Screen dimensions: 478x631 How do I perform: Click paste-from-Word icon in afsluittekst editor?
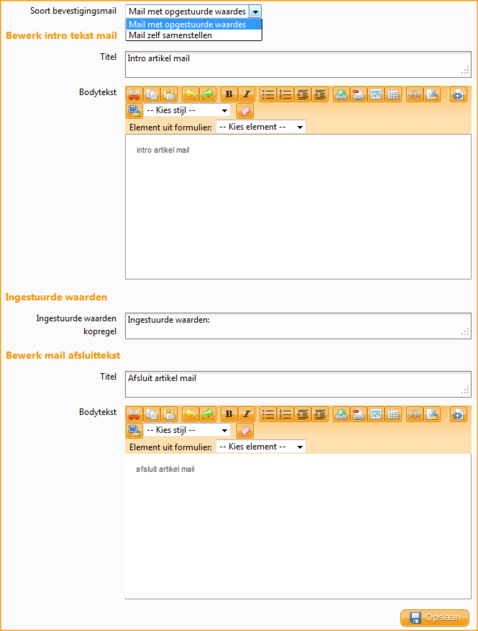(x=134, y=431)
